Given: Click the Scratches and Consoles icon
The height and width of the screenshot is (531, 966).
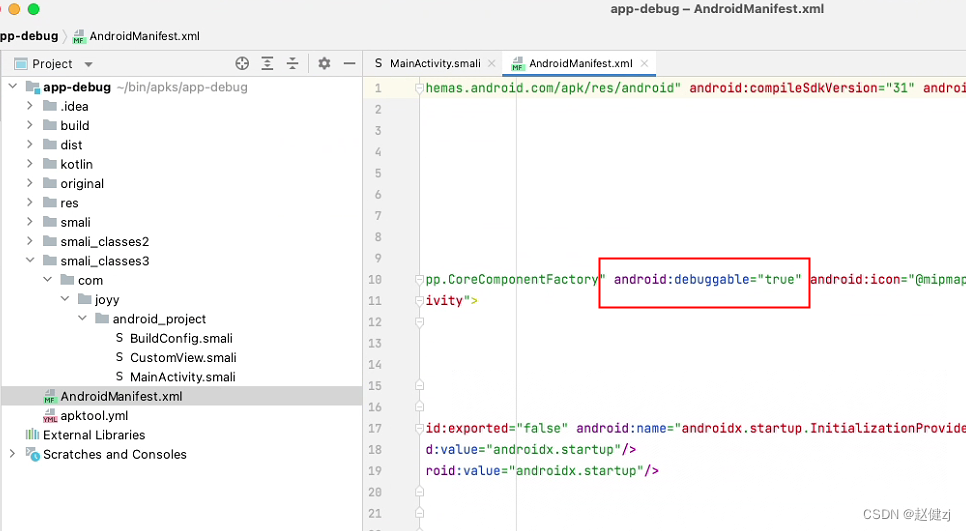Looking at the screenshot, I should [x=33, y=454].
